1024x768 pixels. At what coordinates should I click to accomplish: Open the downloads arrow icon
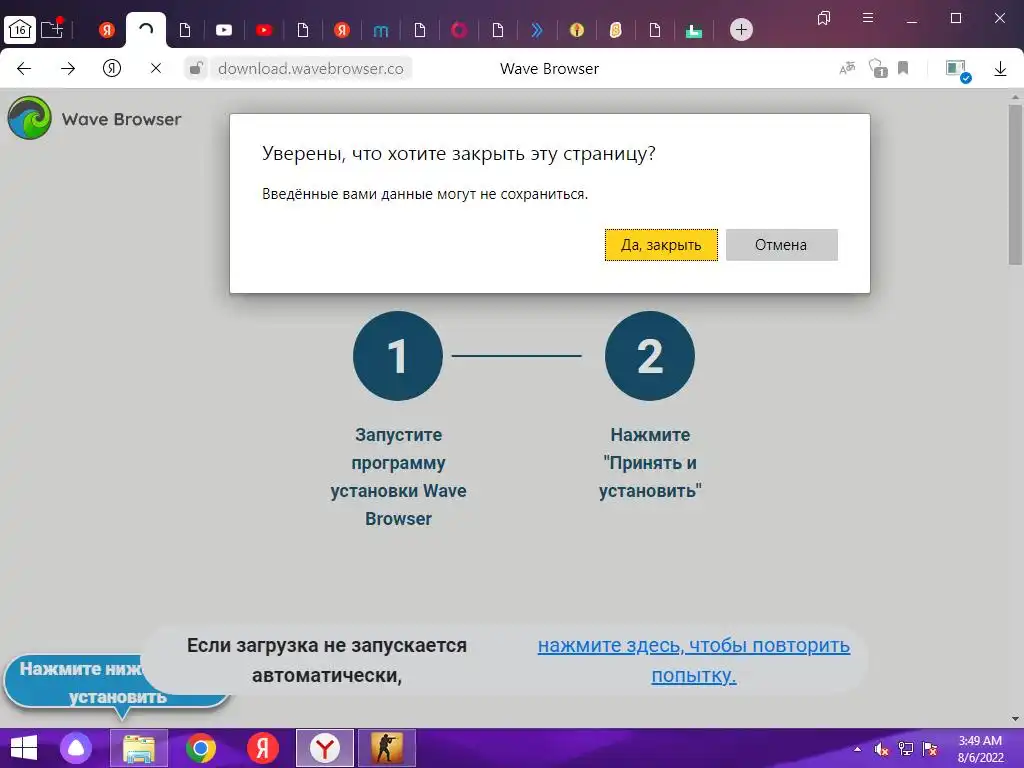(x=1000, y=69)
